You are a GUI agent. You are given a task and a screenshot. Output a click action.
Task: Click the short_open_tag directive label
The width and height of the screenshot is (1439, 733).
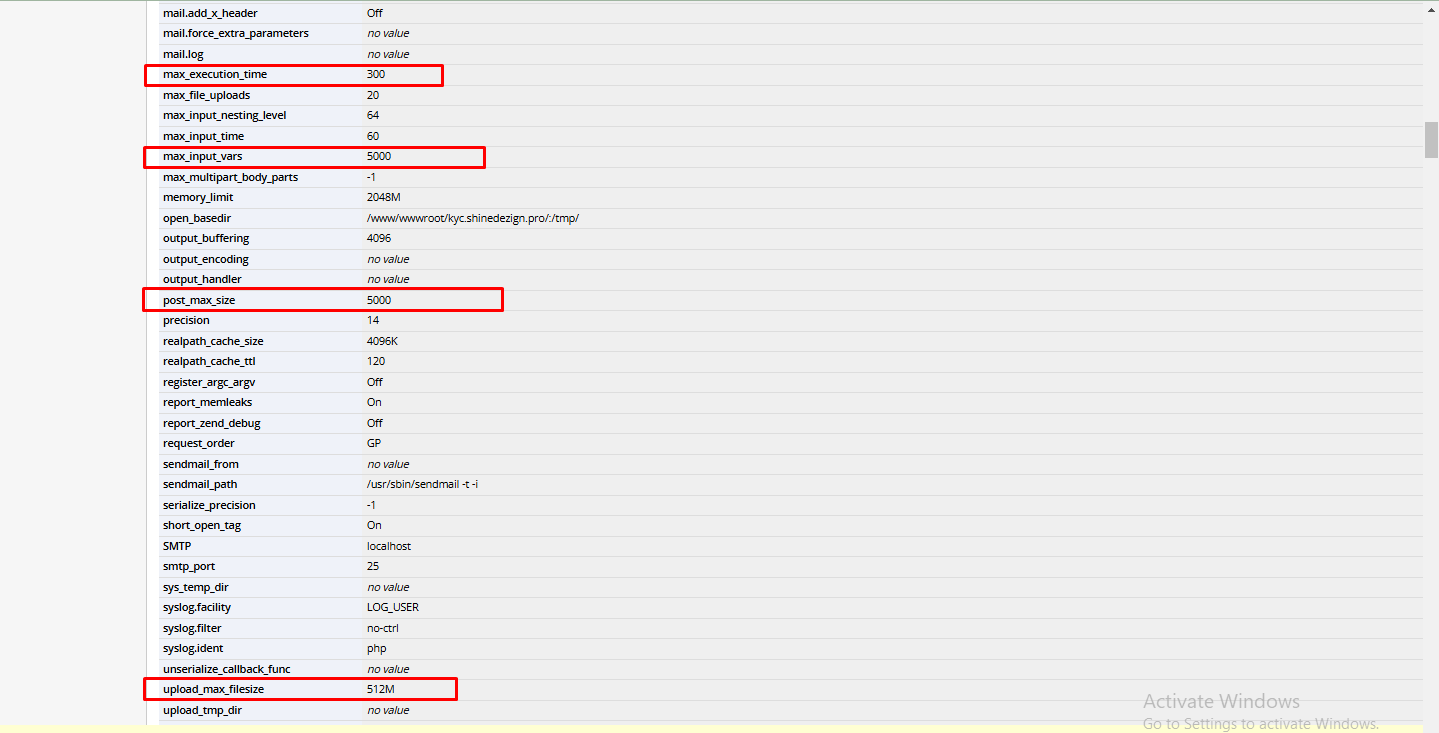202,526
